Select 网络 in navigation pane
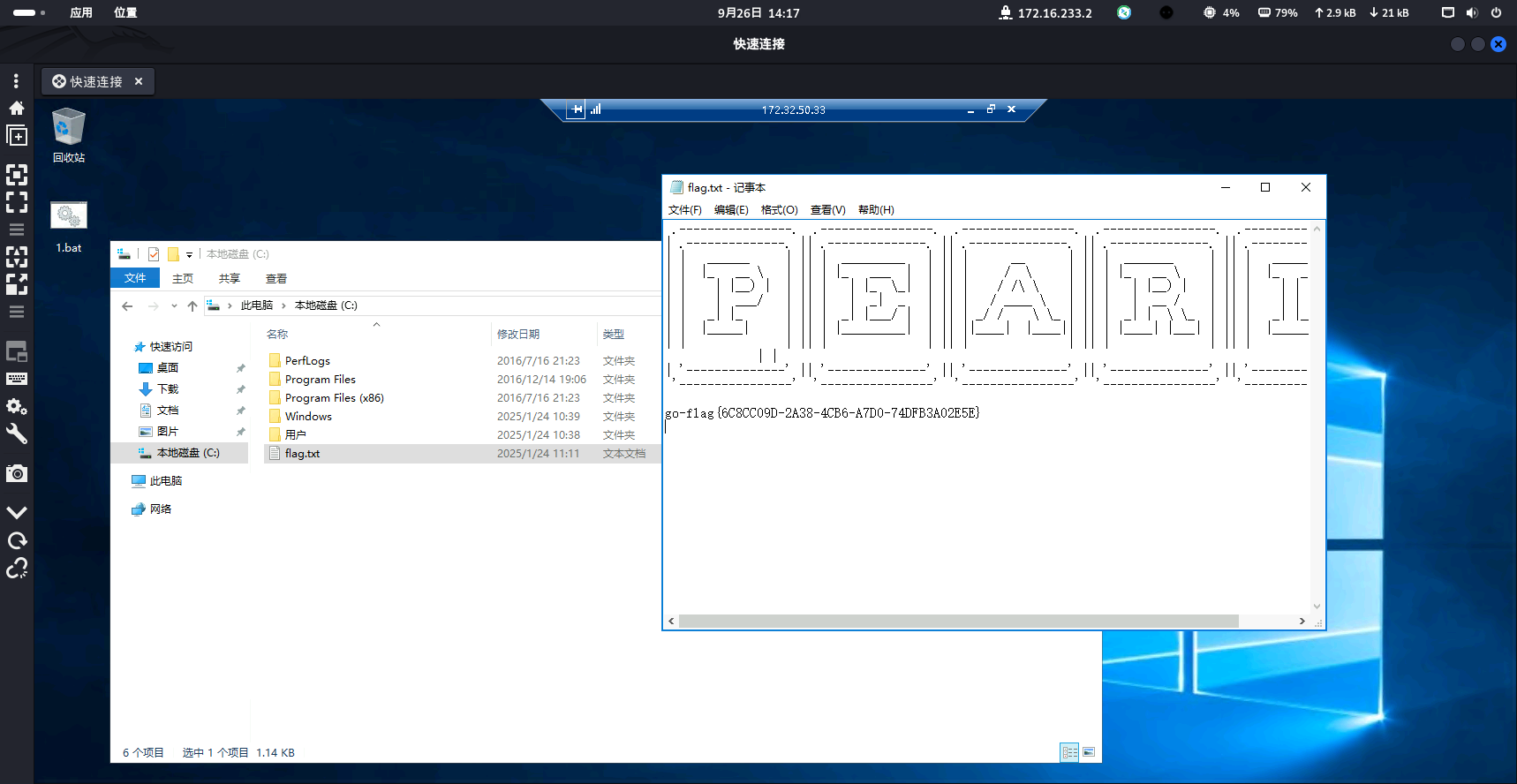The height and width of the screenshot is (784, 1517). point(160,509)
